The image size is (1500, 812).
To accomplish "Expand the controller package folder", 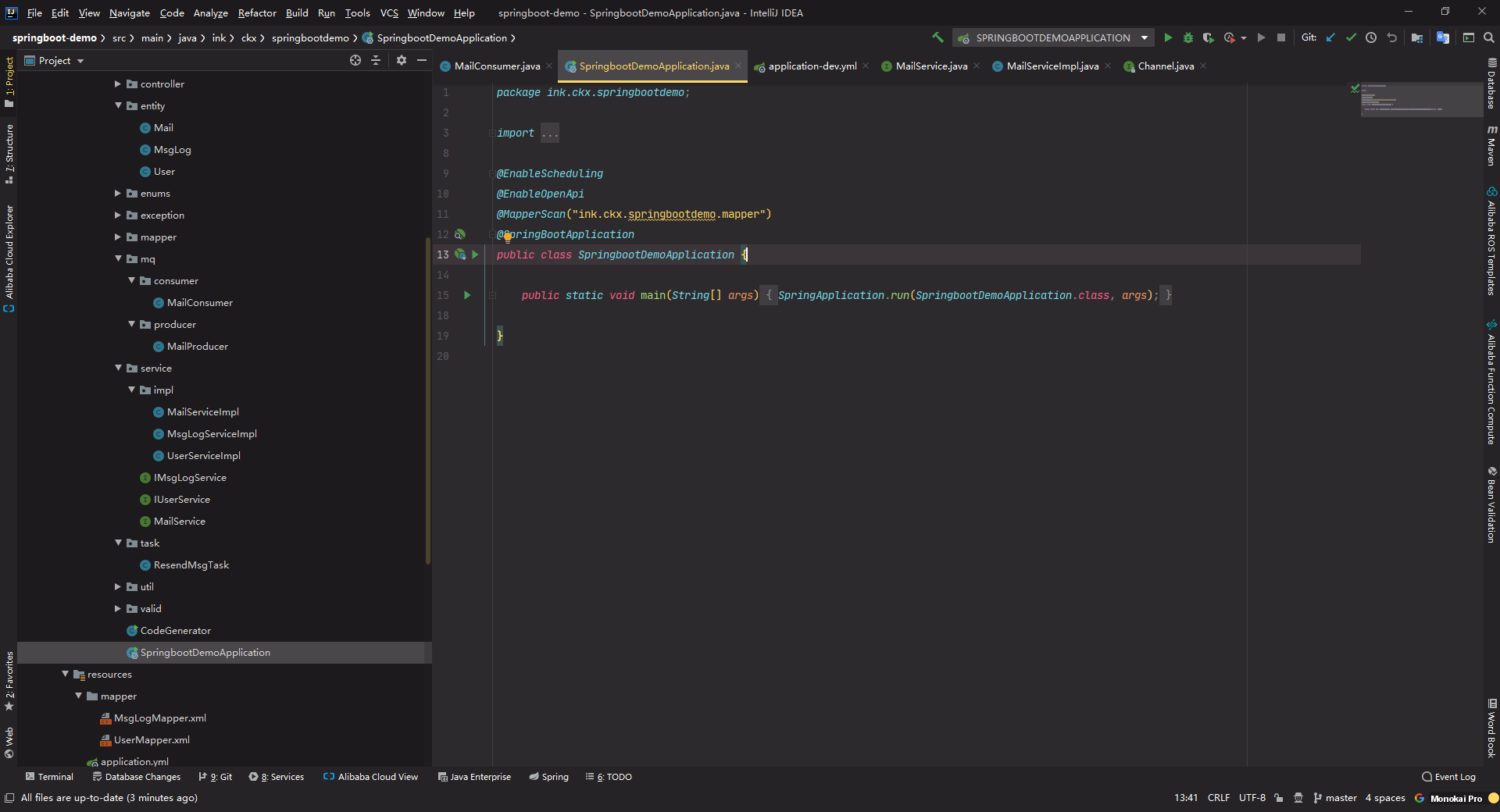I will pos(118,84).
